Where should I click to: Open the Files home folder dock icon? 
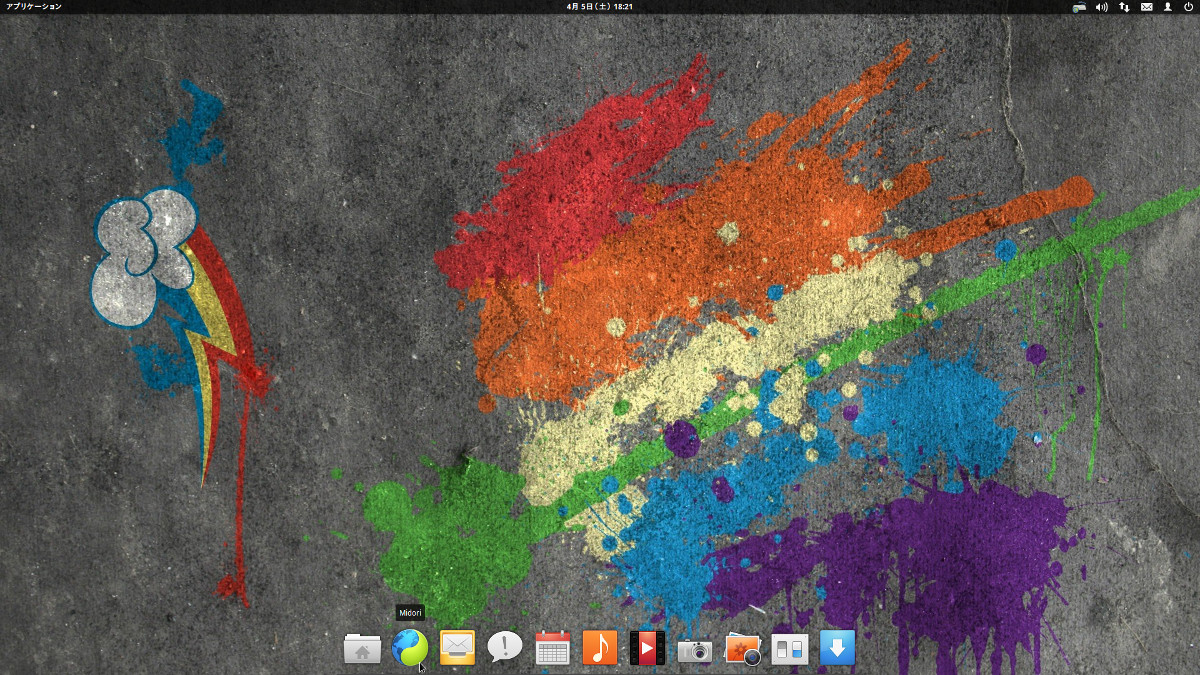(362, 649)
